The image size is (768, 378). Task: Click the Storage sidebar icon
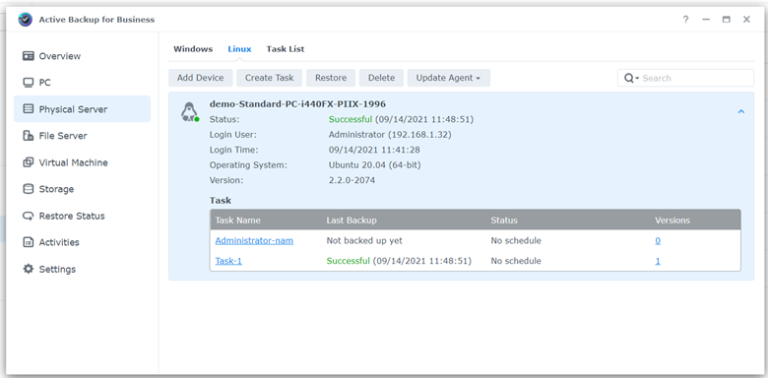tap(28, 189)
